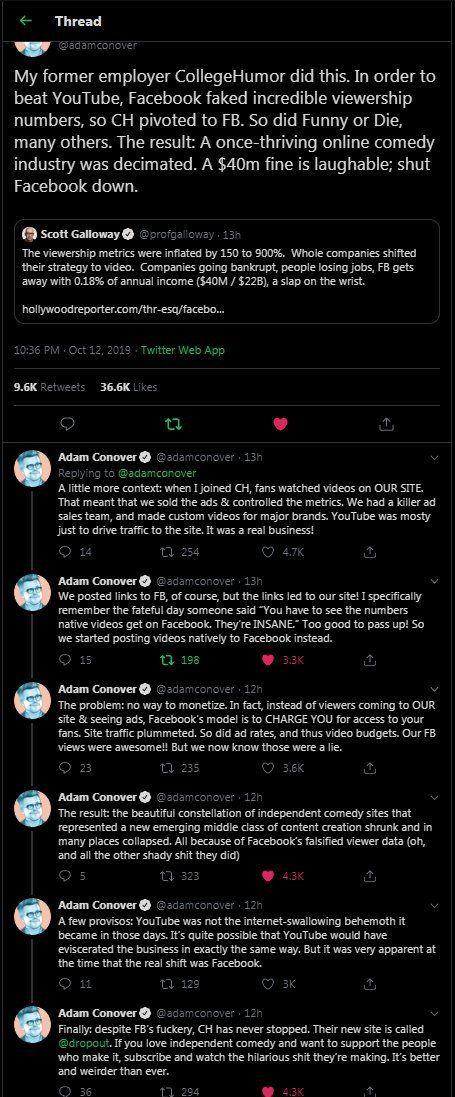Unlike the main tweet's red heart
455x1097 pixels.
click(280, 423)
